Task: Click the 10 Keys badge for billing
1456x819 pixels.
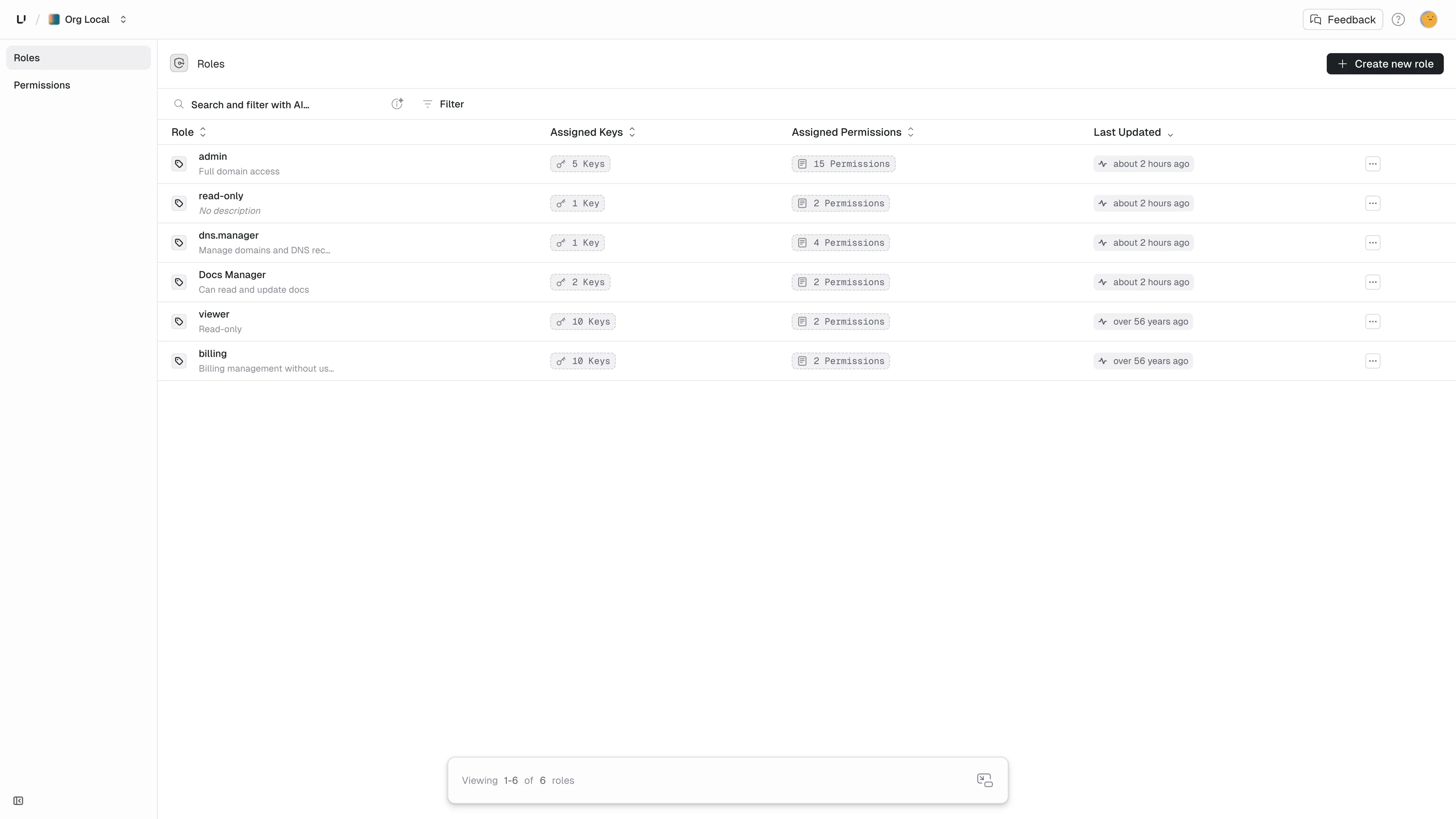Action: (583, 361)
